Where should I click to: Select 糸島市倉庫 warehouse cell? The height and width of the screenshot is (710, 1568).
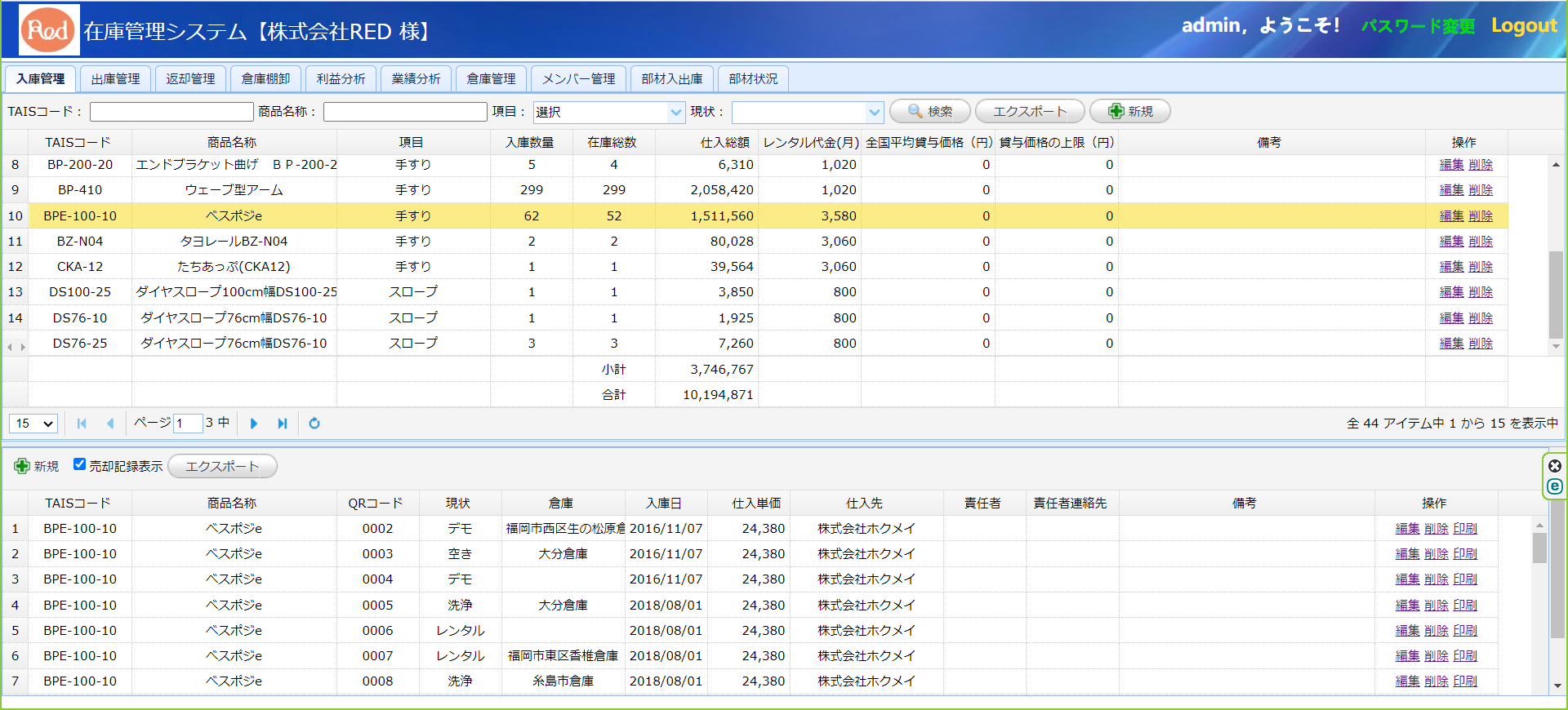pos(563,681)
